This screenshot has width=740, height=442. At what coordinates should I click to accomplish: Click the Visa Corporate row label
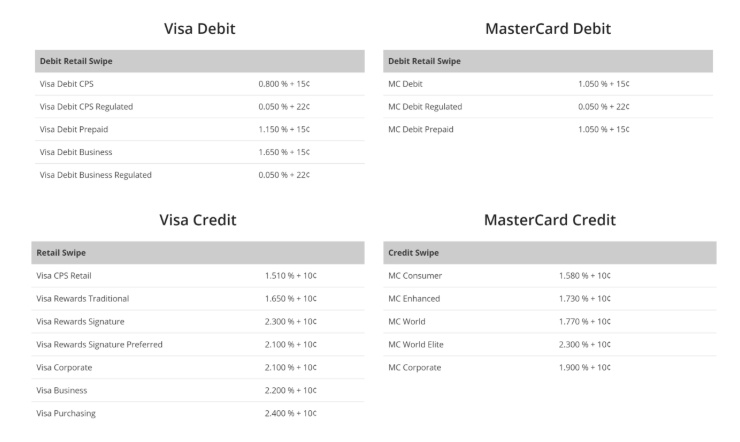[65, 367]
